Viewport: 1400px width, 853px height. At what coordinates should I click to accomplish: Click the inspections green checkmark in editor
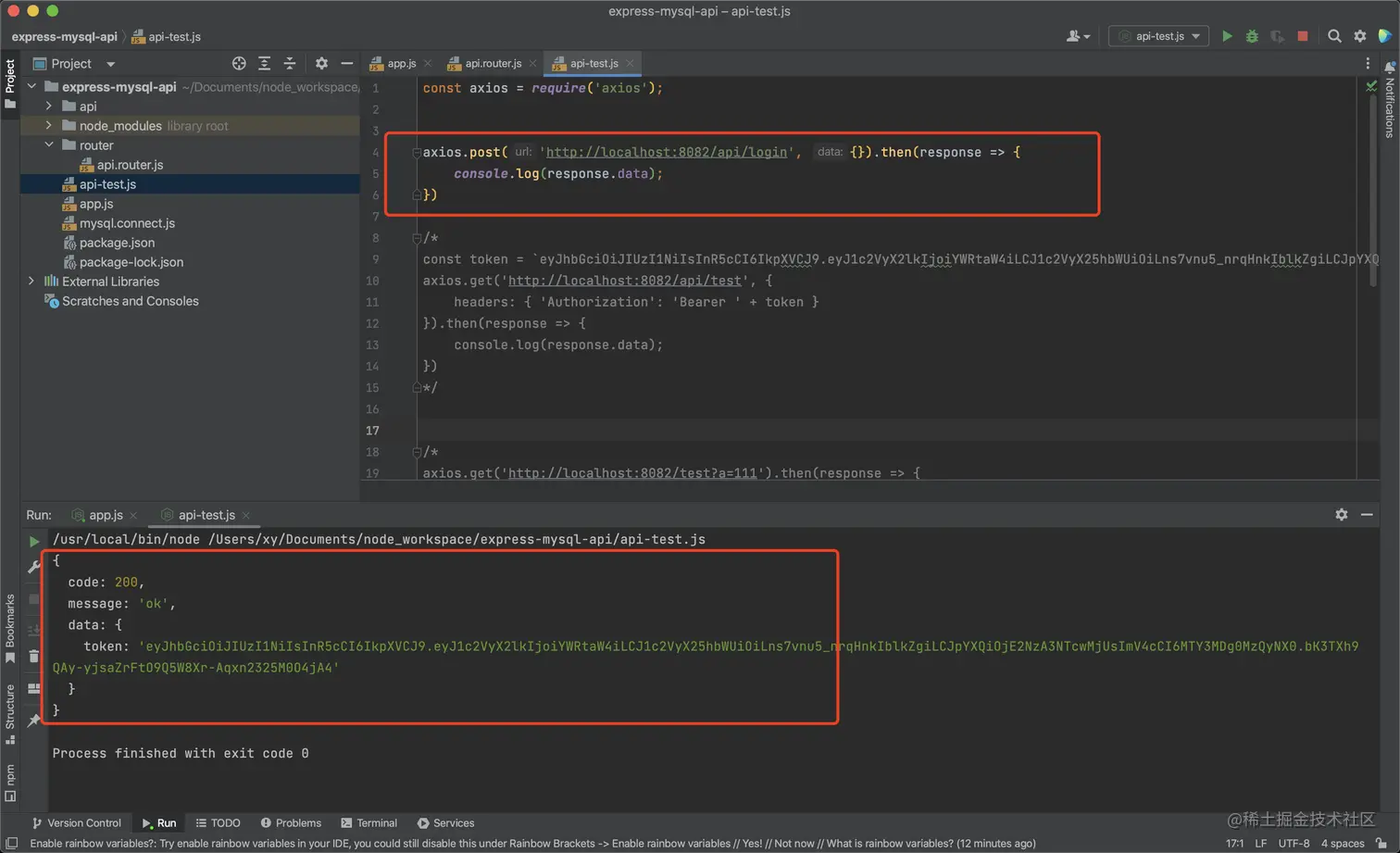1371,86
